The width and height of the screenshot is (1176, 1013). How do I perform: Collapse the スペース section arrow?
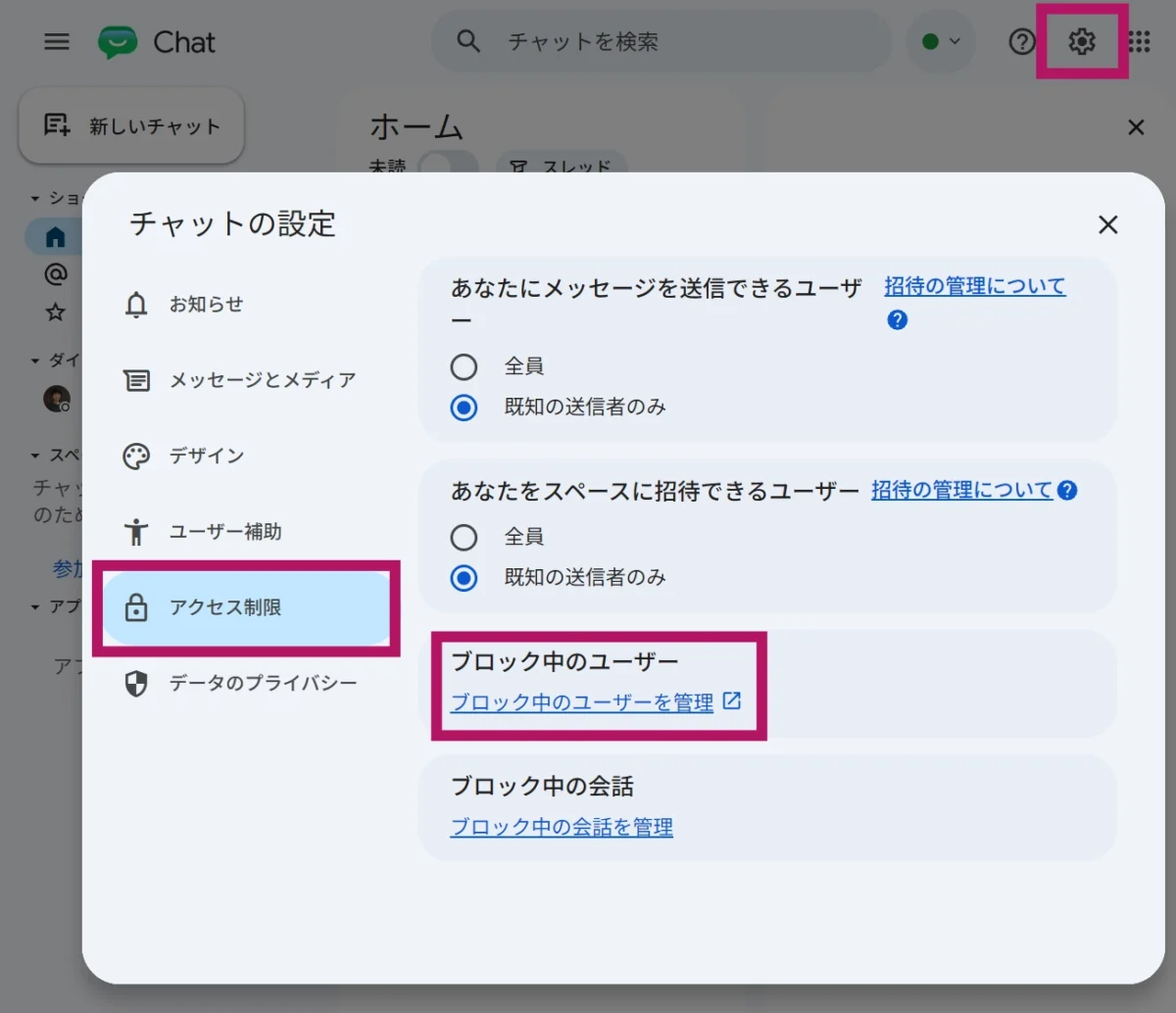(35, 456)
